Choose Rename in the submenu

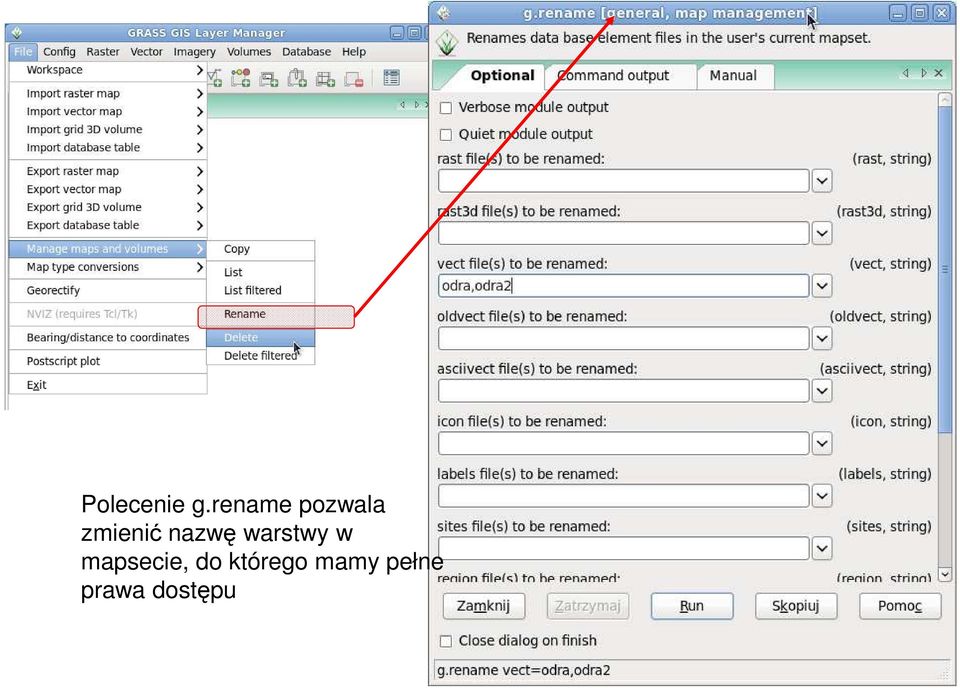pos(261,314)
